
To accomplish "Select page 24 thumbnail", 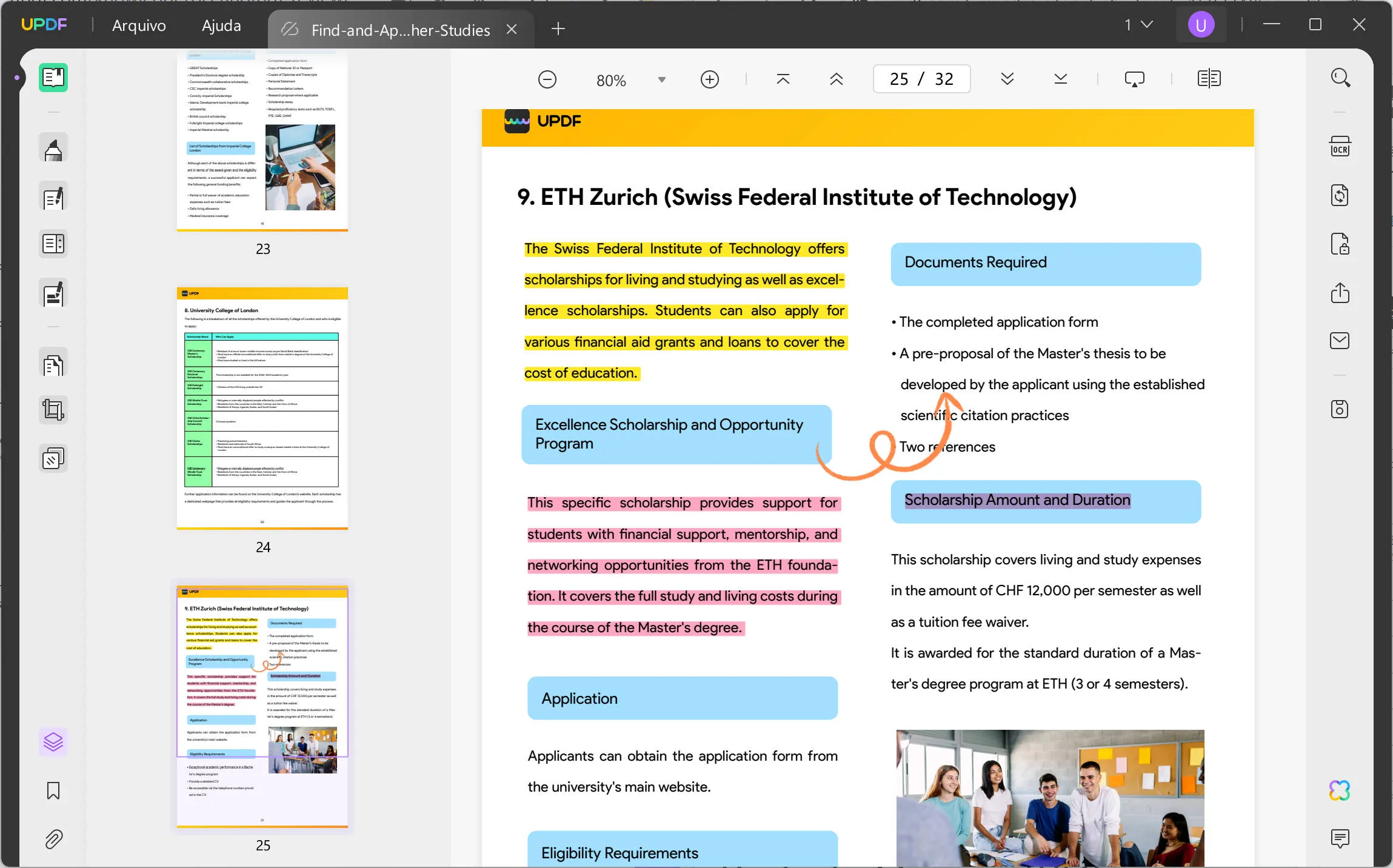I will point(262,407).
